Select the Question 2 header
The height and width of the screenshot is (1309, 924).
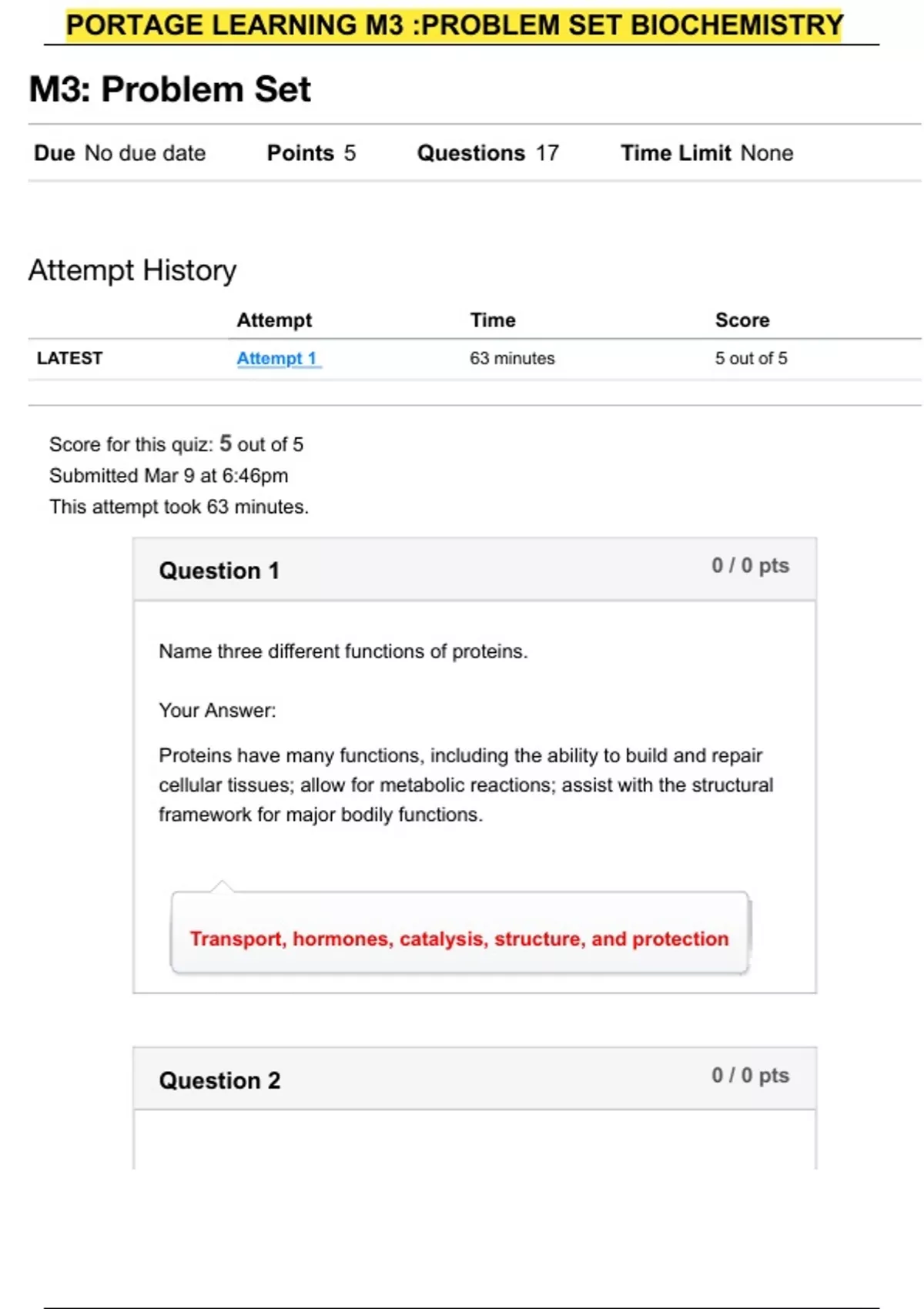tap(219, 1080)
